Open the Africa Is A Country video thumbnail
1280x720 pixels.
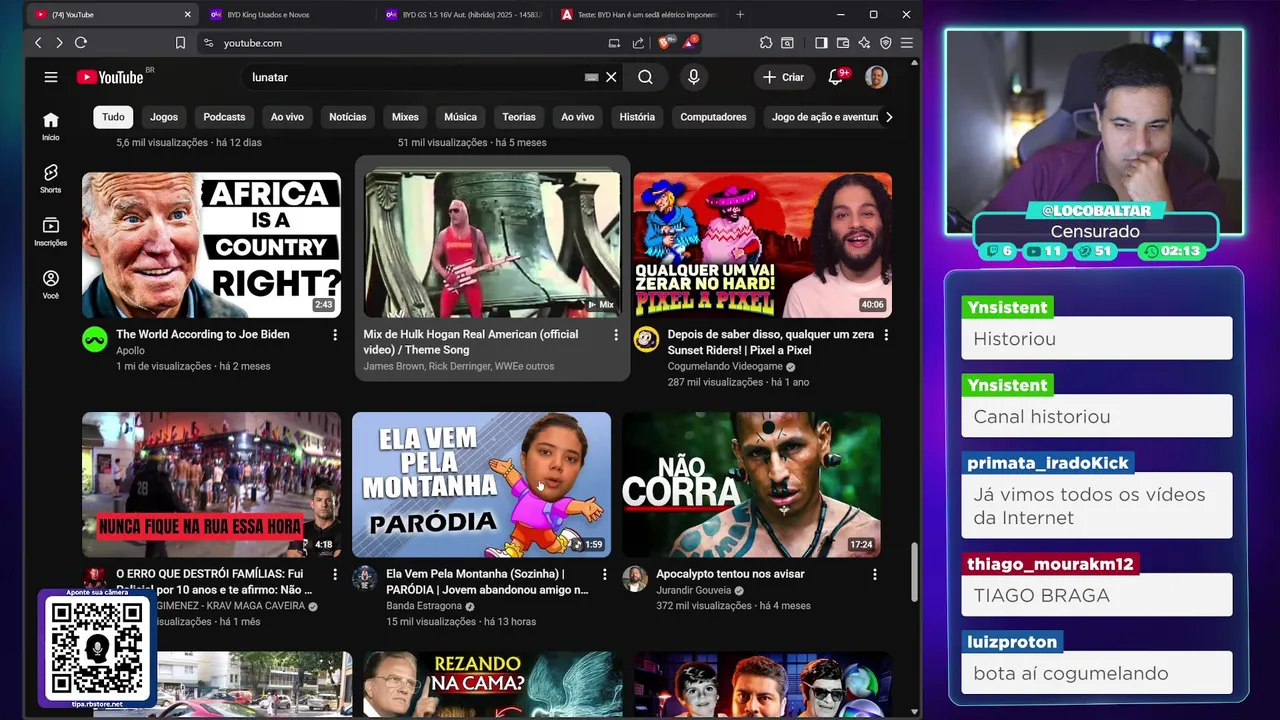coord(211,245)
